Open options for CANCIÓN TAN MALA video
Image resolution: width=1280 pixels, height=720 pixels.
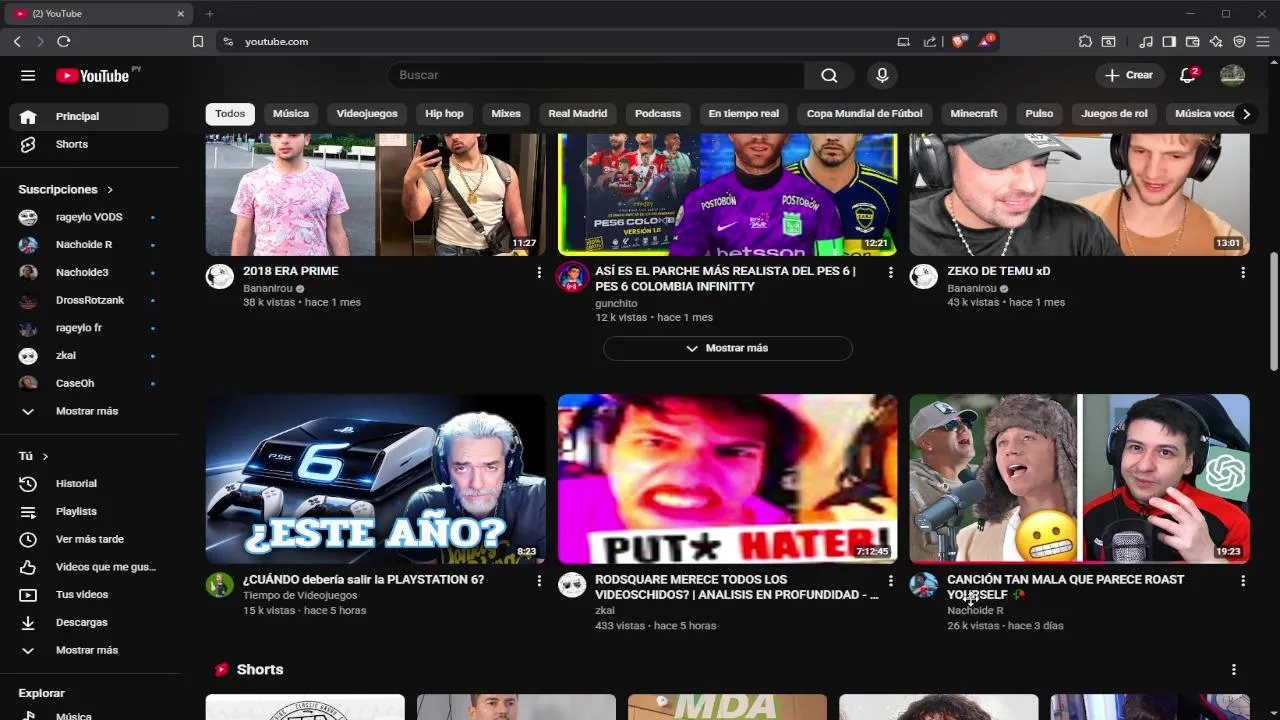(x=1243, y=580)
